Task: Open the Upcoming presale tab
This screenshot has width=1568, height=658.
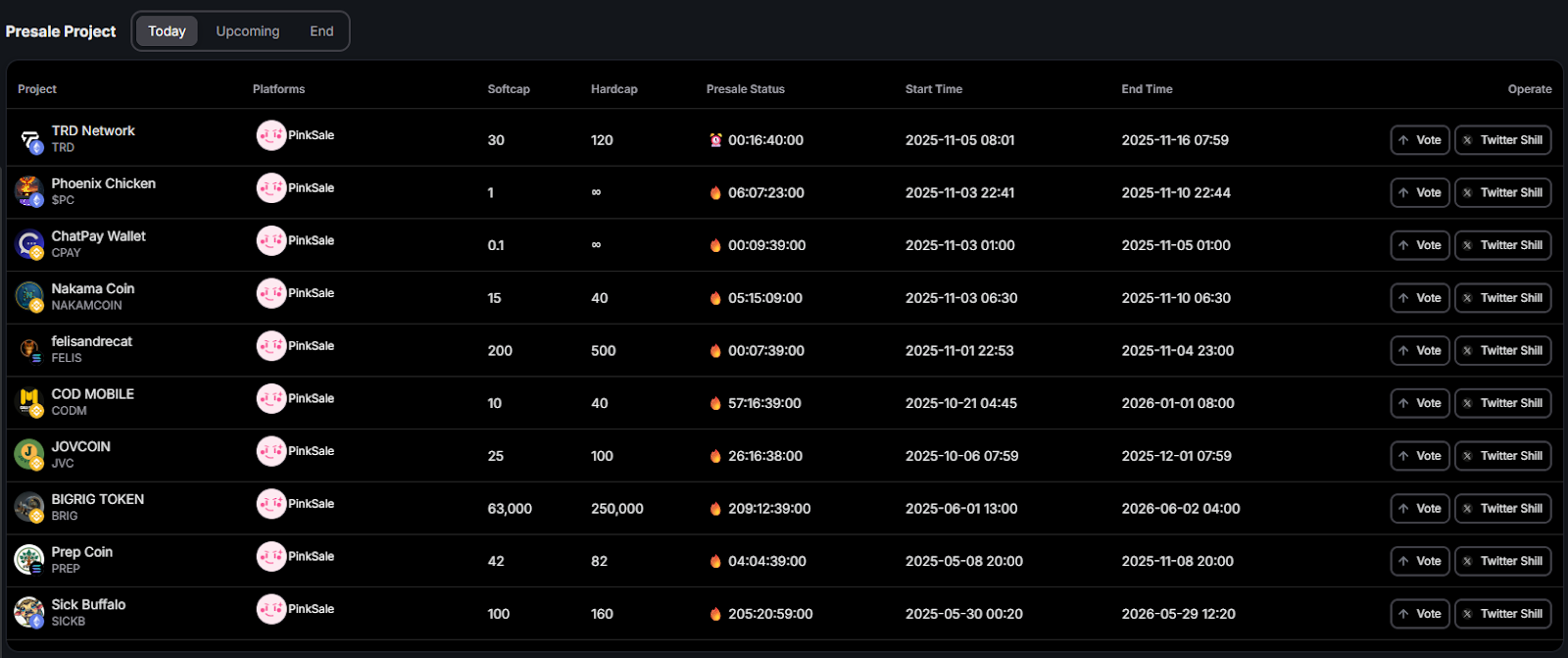Action: pos(248,31)
